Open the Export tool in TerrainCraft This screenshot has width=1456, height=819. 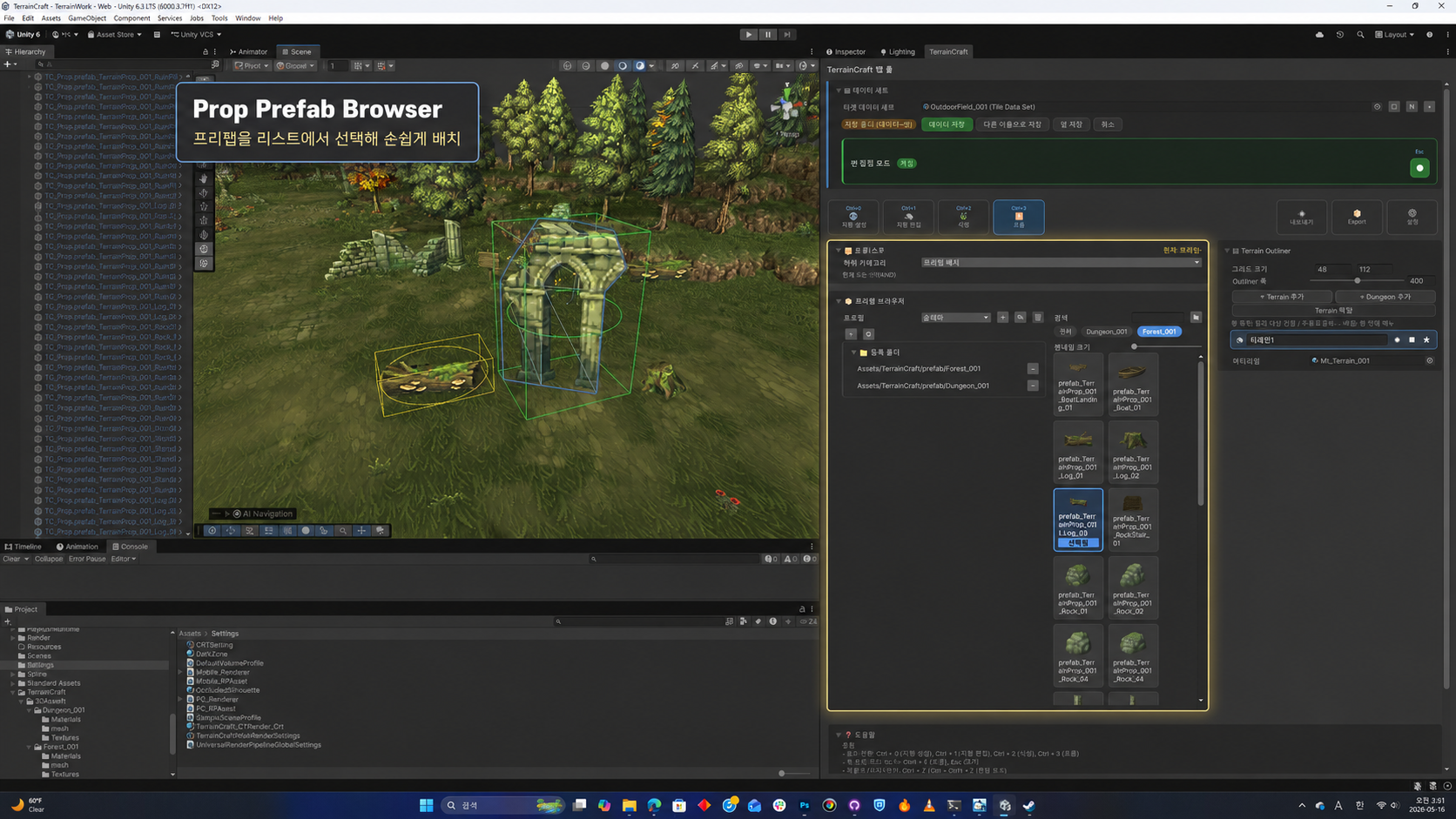pyautogui.click(x=1357, y=217)
